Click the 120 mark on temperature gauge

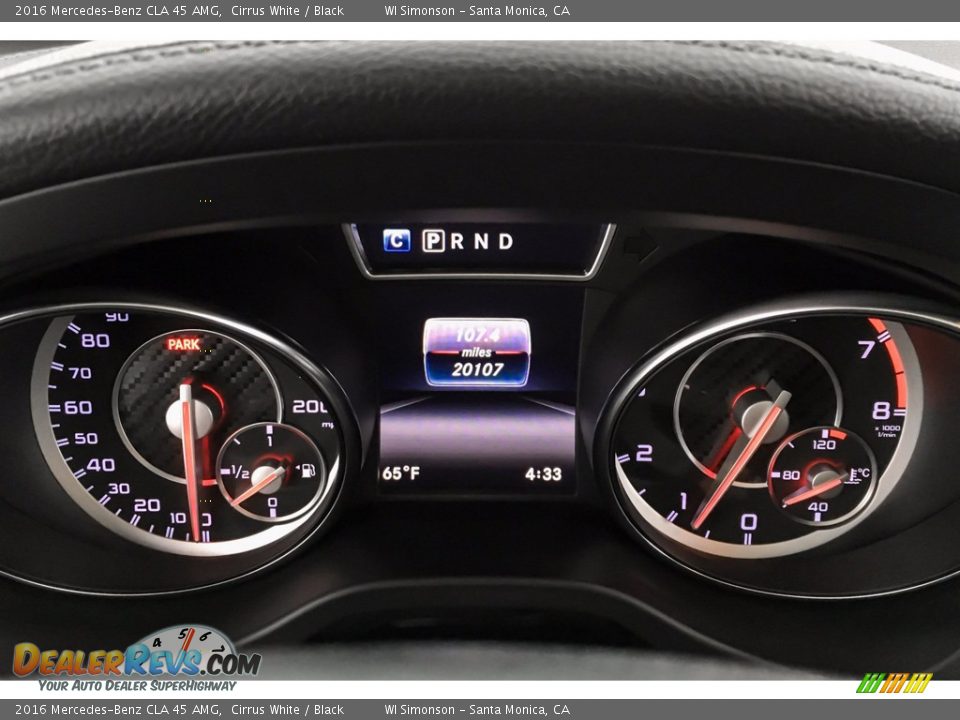(823, 444)
